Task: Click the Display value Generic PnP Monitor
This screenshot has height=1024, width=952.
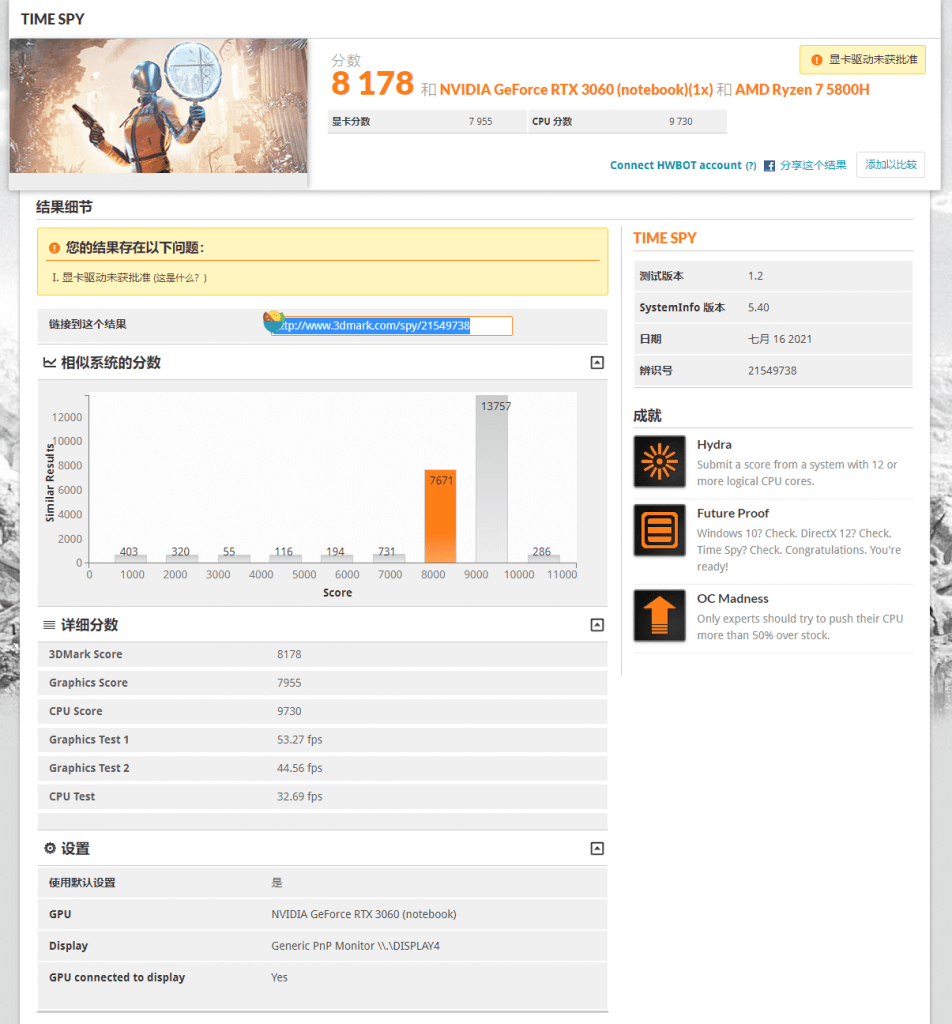Action: point(355,946)
